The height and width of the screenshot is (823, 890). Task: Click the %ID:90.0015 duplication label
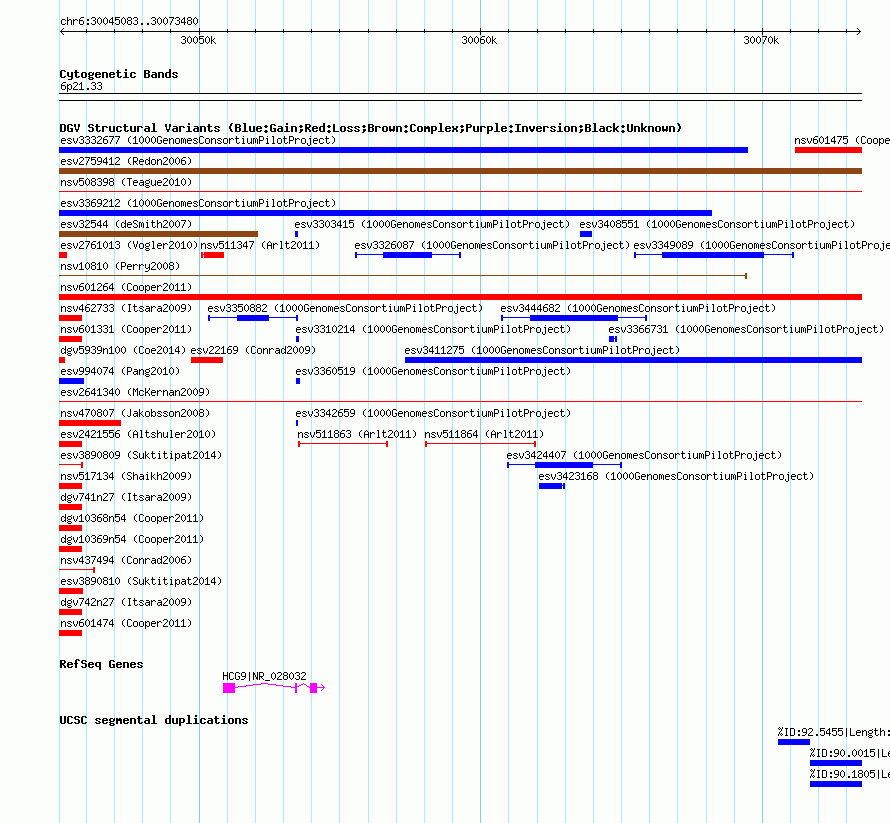click(849, 753)
